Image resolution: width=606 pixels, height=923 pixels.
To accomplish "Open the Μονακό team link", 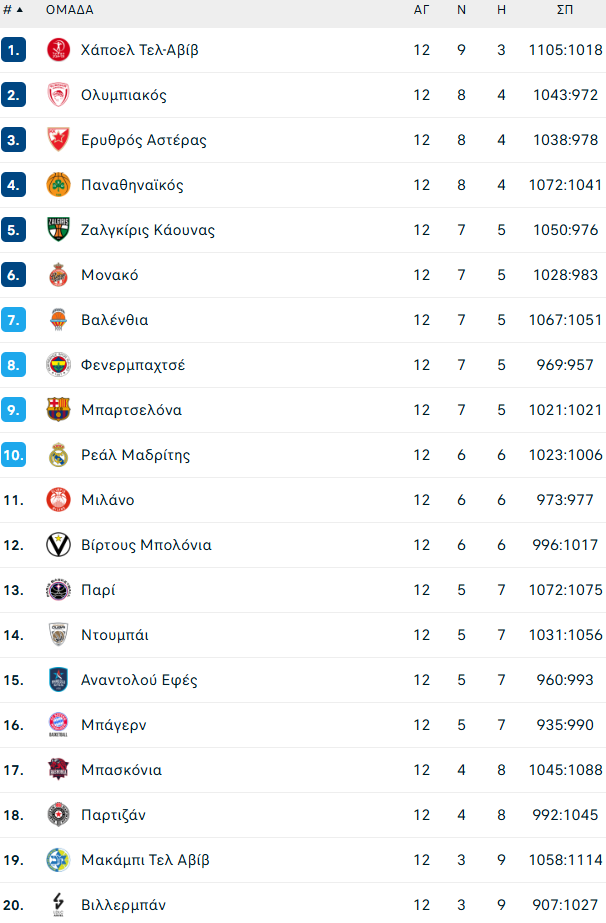I will coord(109,275).
